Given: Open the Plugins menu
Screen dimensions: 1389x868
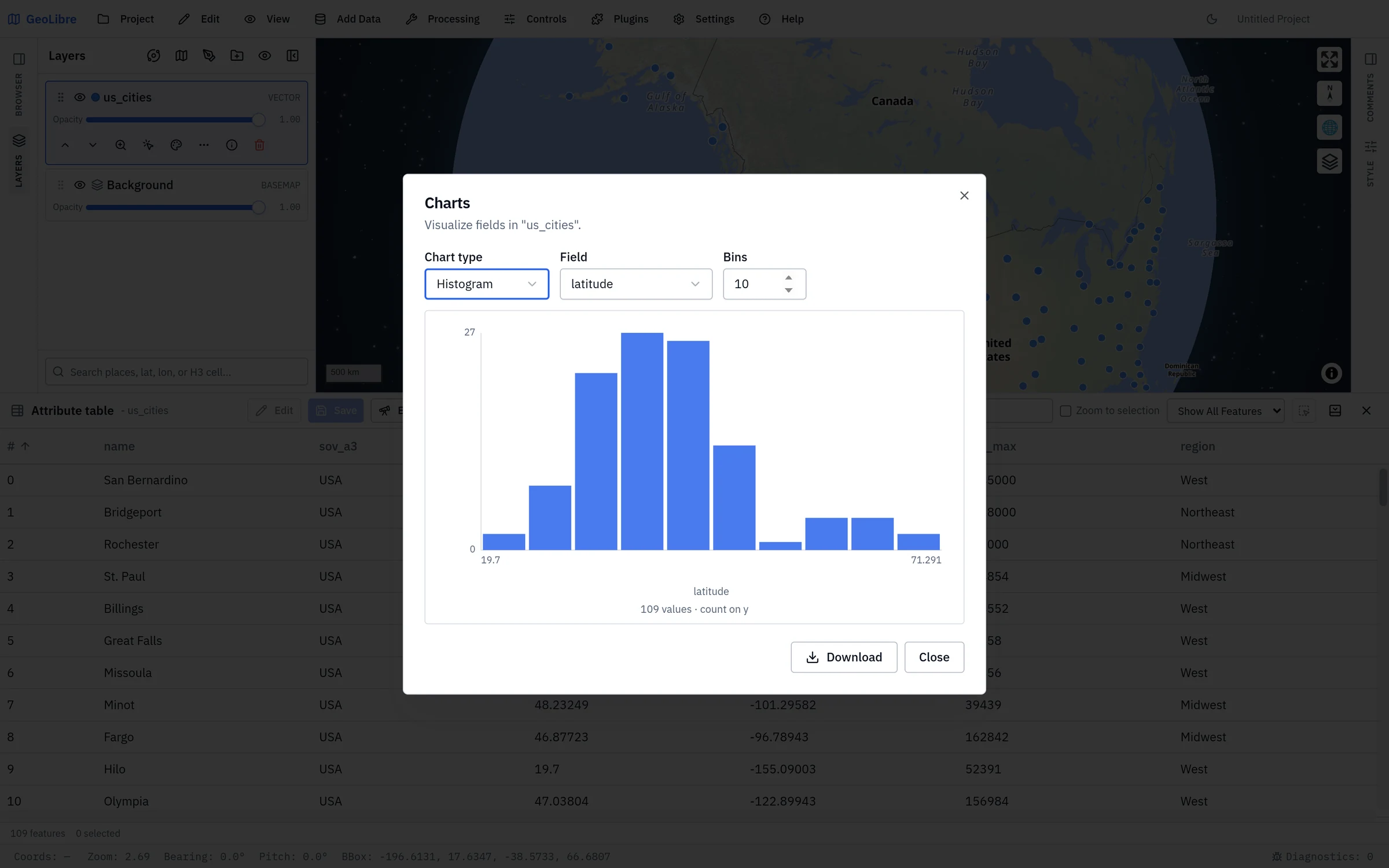Looking at the screenshot, I should click(620, 19).
